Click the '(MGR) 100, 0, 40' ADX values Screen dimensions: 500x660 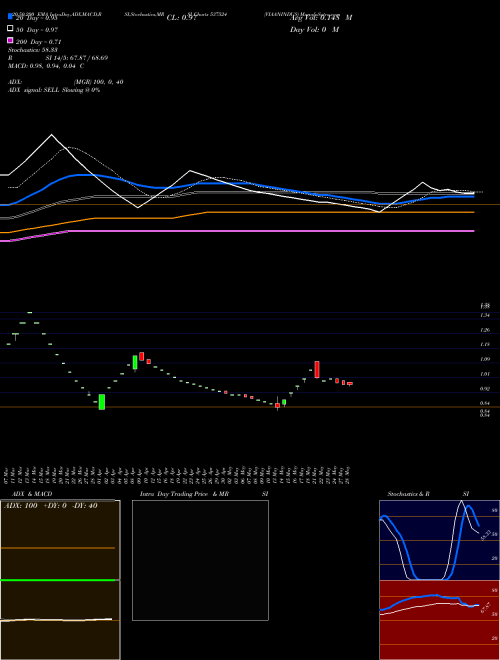click(98, 82)
